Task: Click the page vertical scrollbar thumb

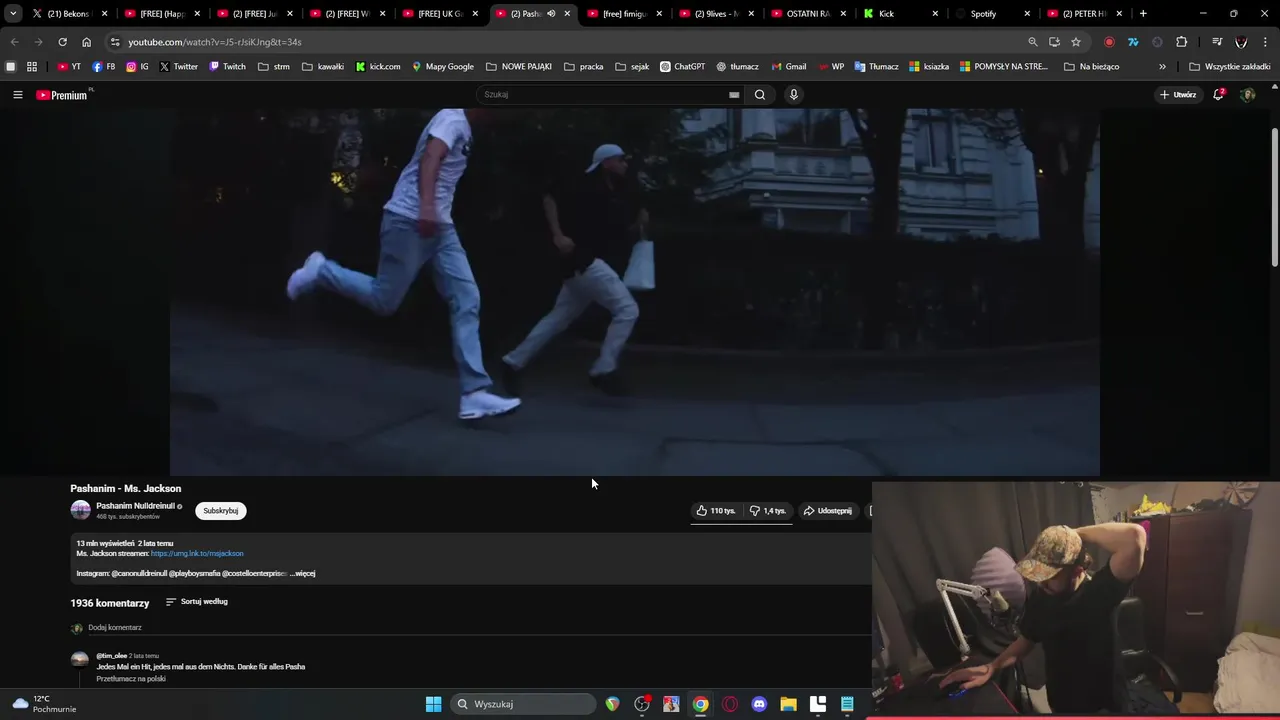Action: [1274, 197]
